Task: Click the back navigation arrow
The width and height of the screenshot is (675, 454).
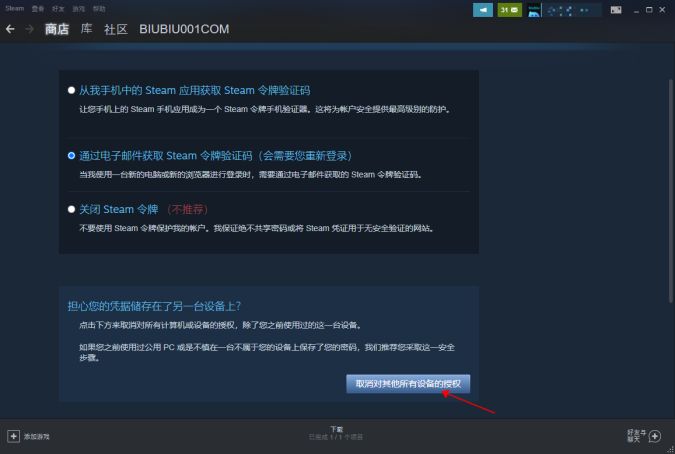Action: pos(11,29)
